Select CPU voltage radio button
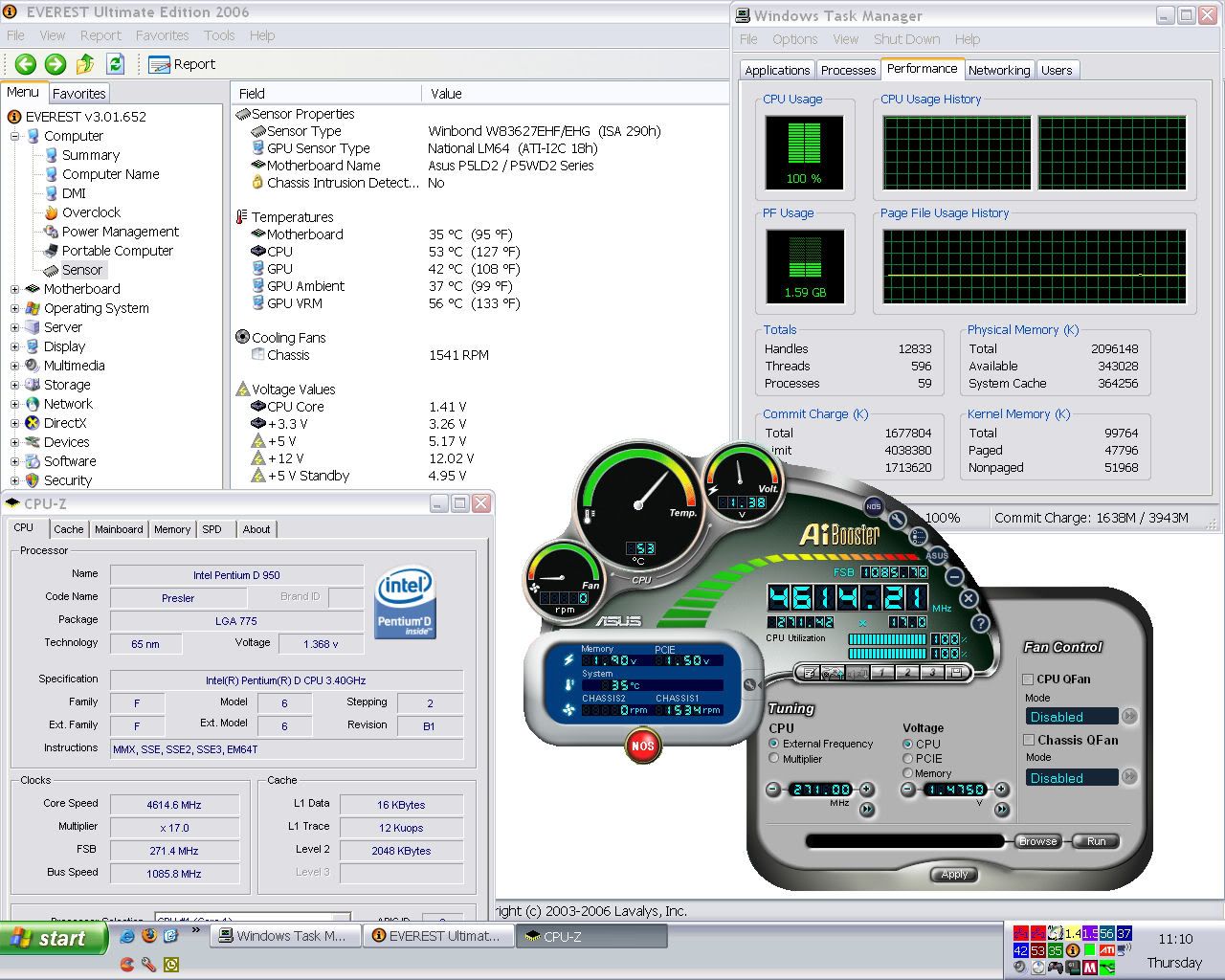The image size is (1225, 980). [907, 744]
